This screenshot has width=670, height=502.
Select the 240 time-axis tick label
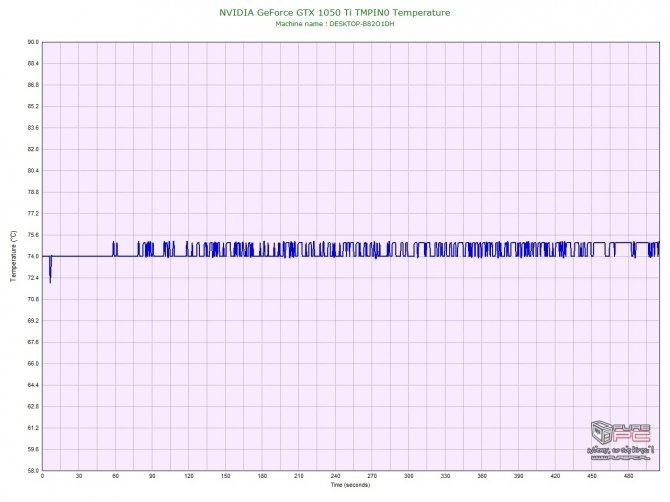pyautogui.click(x=335, y=476)
